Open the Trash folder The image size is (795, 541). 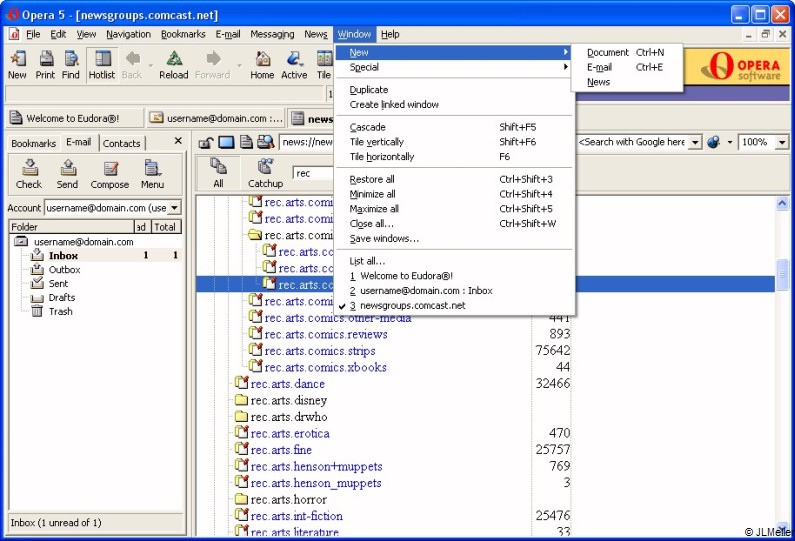(60, 311)
